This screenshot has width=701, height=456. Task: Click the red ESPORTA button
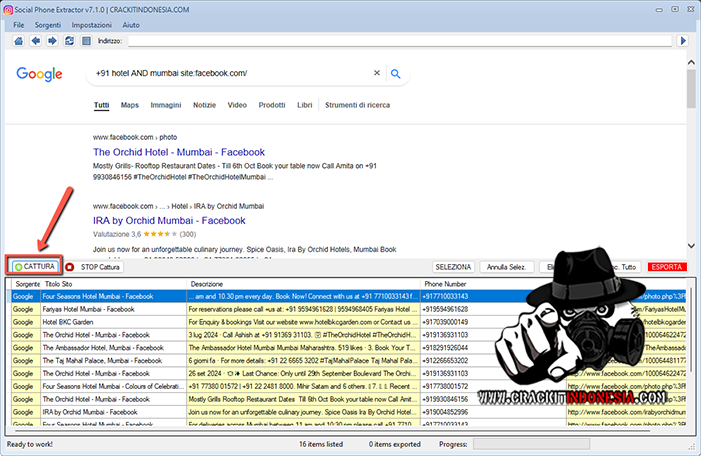click(666, 267)
